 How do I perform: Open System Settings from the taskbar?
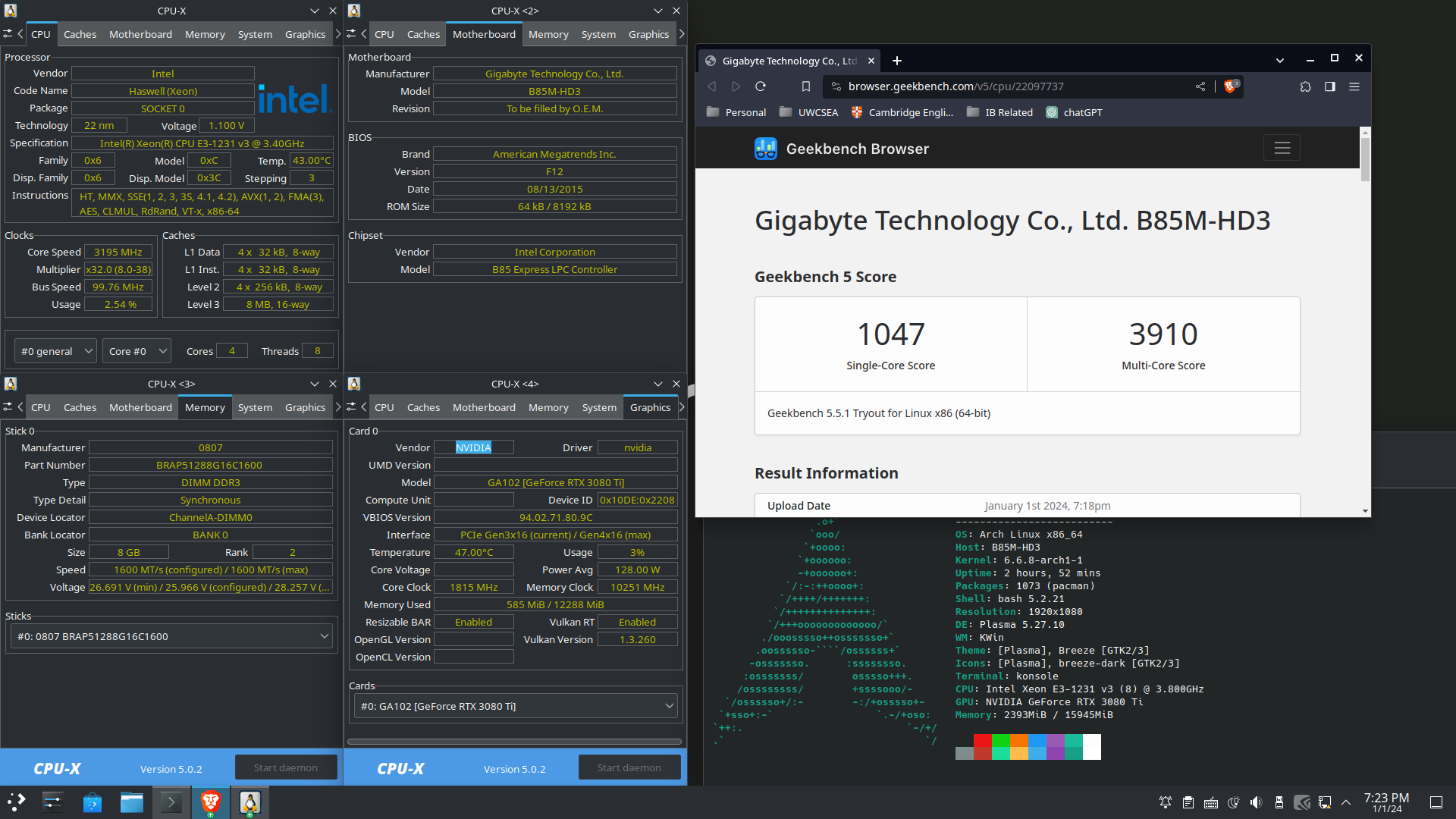click(53, 802)
